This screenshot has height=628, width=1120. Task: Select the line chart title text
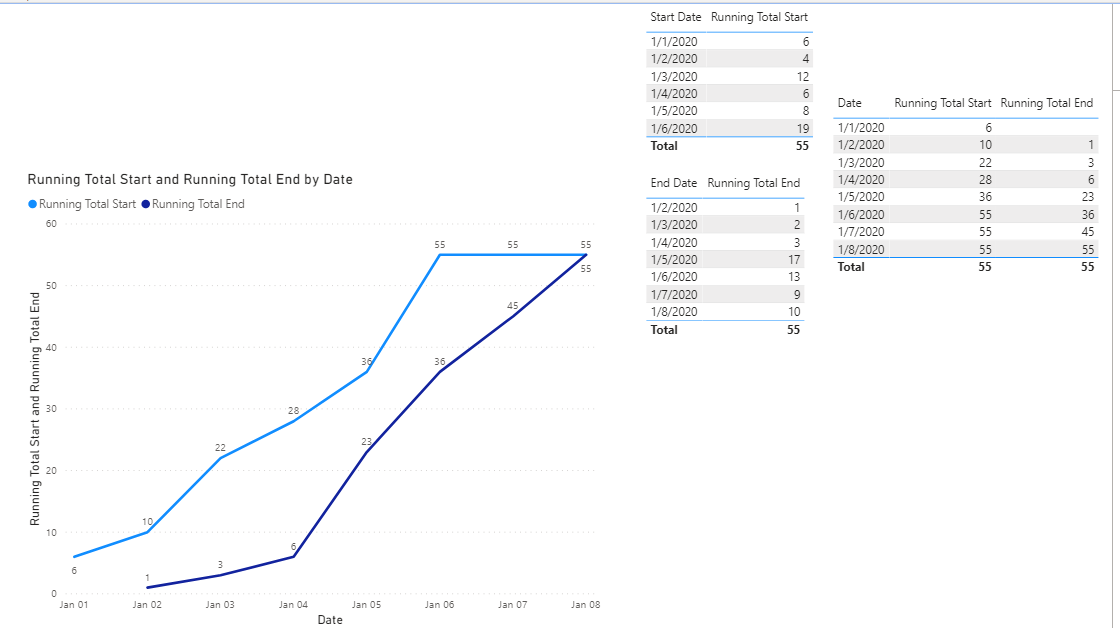(190, 179)
